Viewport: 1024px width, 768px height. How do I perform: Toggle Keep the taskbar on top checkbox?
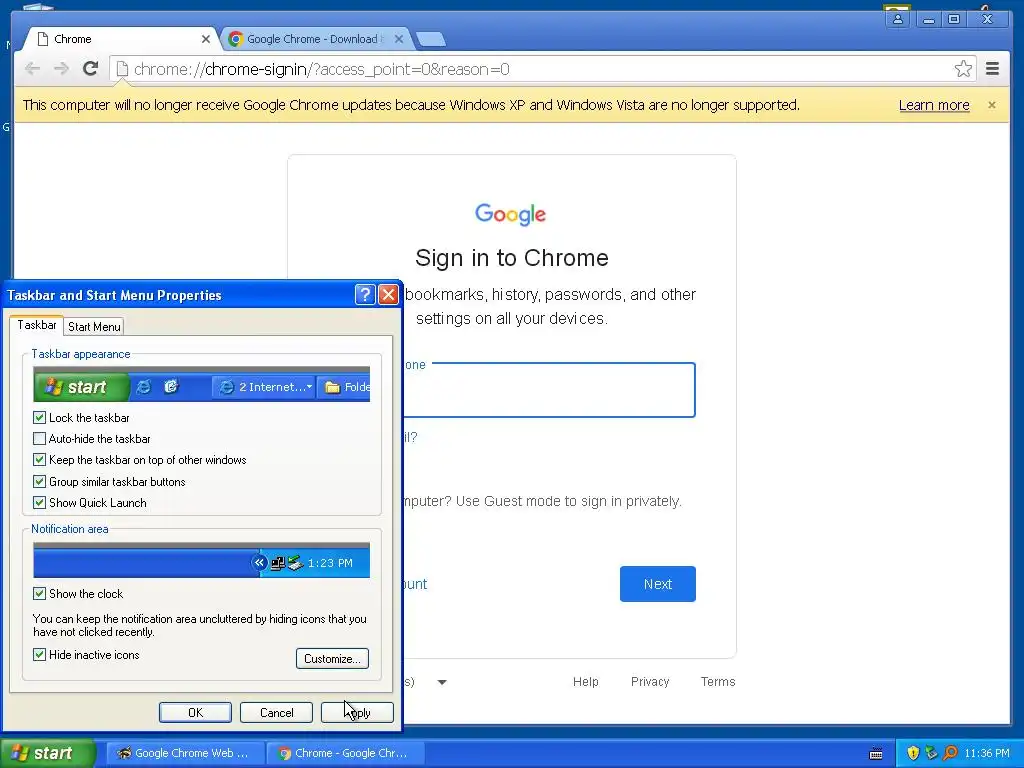click(39, 460)
